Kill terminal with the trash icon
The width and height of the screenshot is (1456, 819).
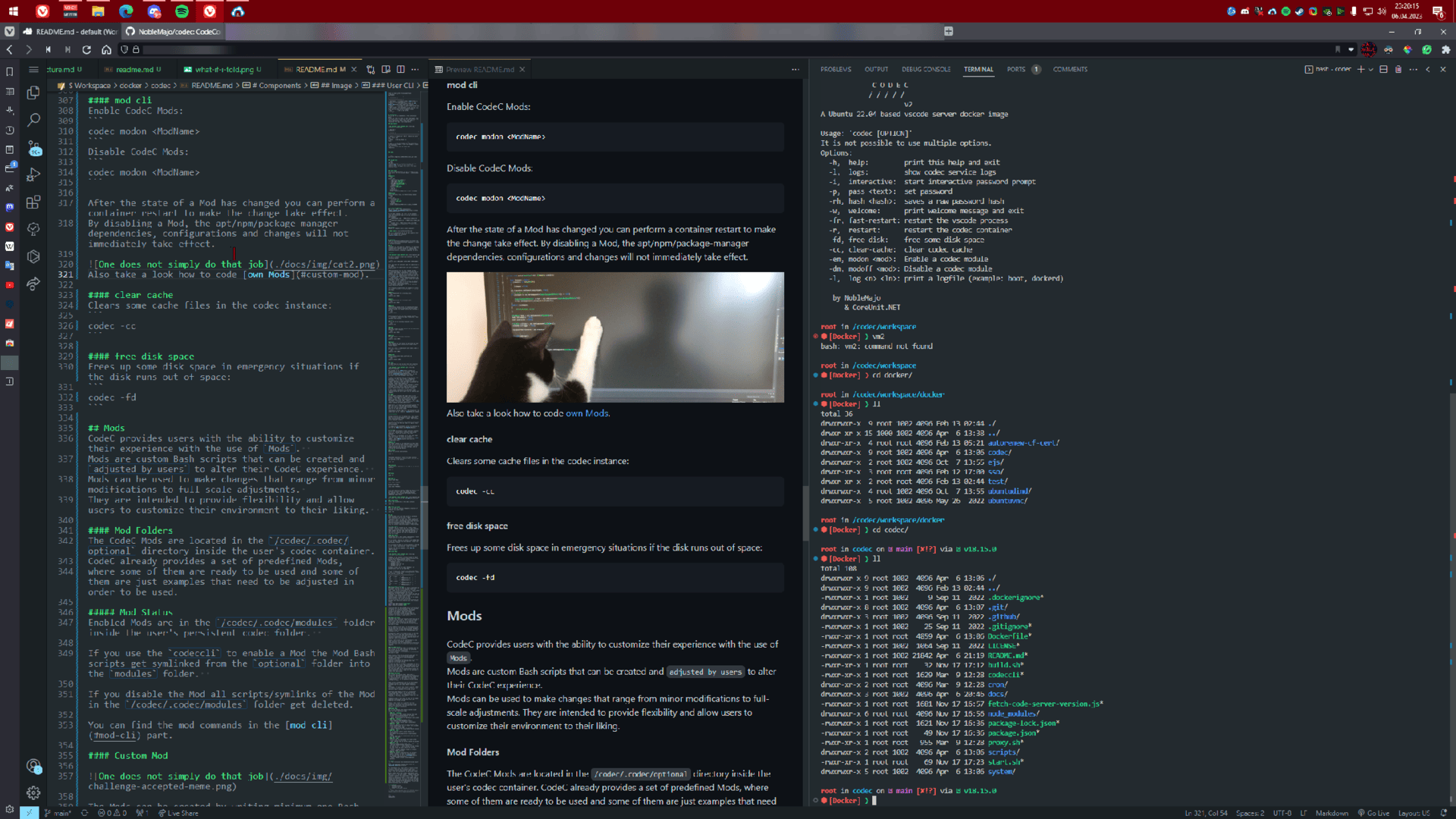coord(1398,69)
